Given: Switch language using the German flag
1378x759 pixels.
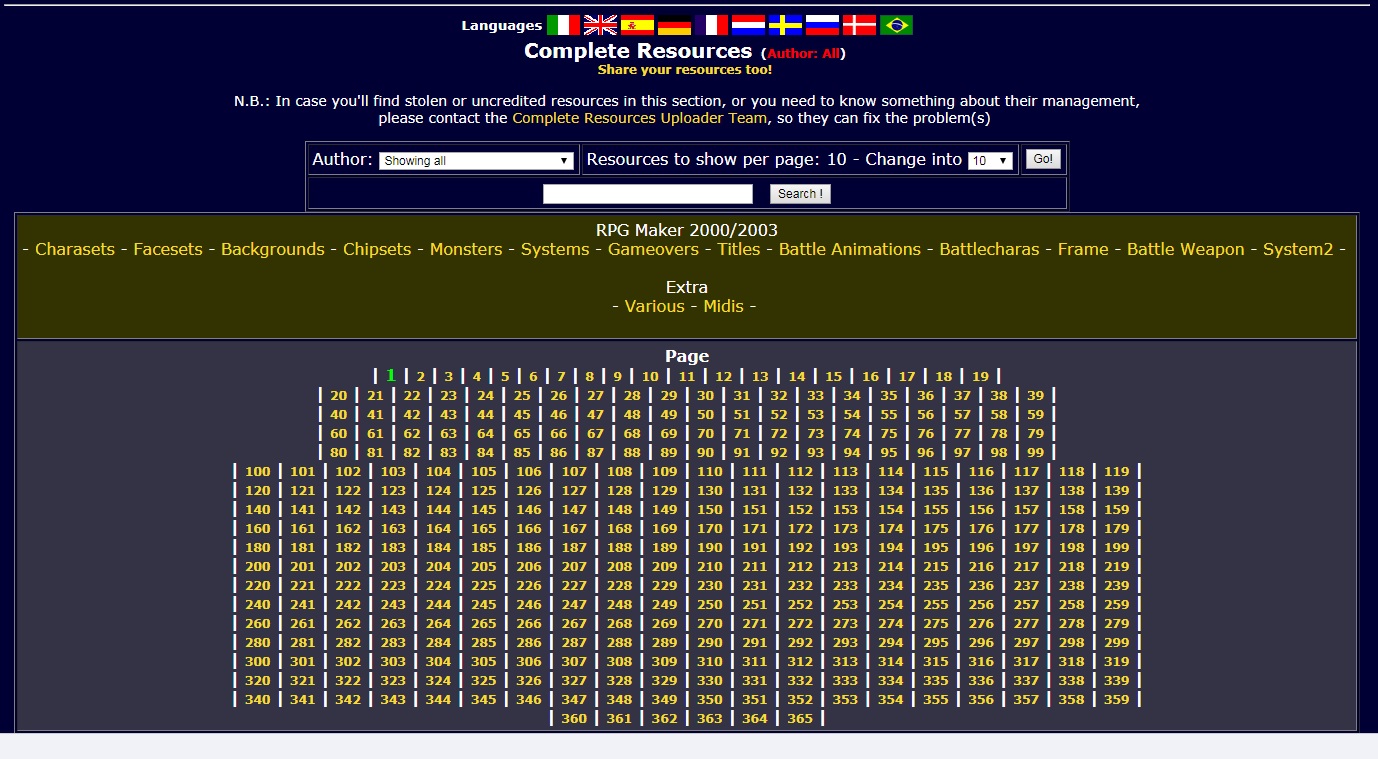Looking at the screenshot, I should [x=674, y=25].
